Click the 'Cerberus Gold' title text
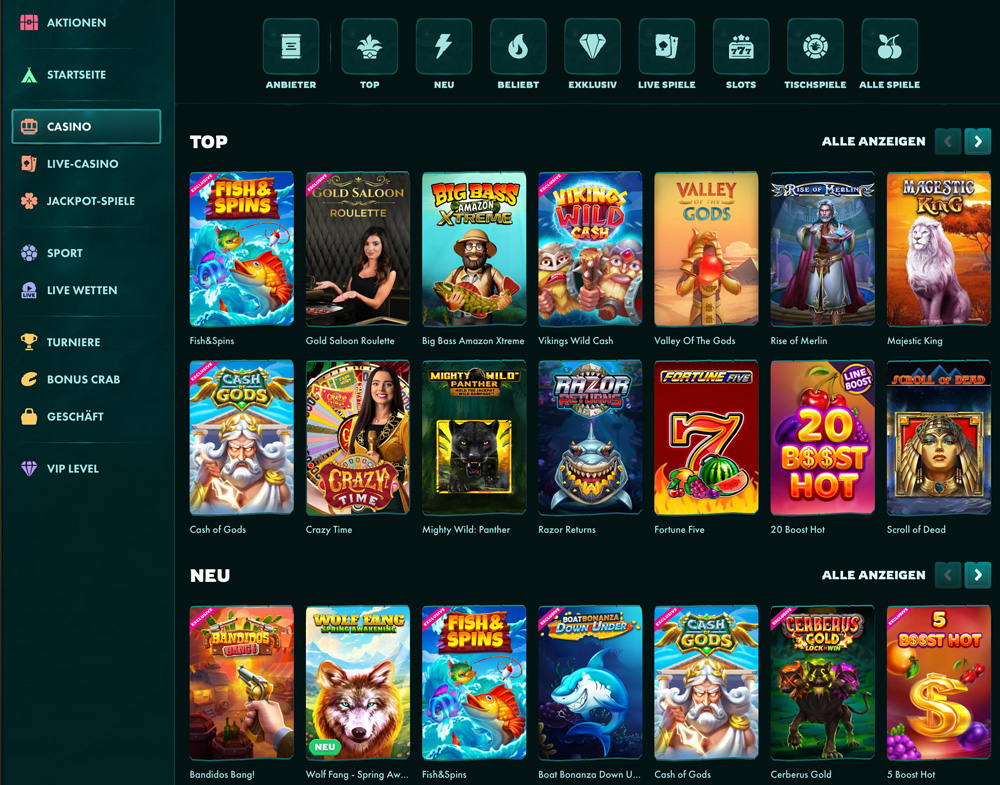The height and width of the screenshot is (785, 1000). tap(801, 775)
